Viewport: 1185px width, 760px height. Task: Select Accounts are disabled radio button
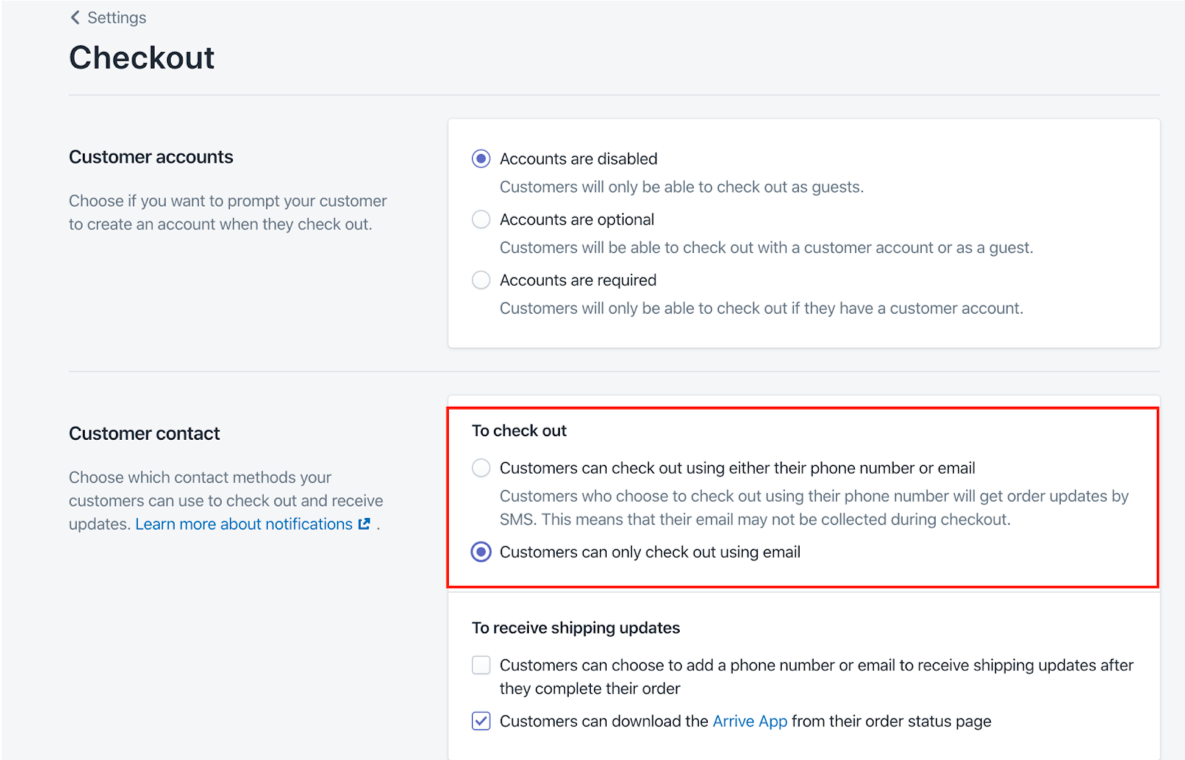(x=481, y=159)
